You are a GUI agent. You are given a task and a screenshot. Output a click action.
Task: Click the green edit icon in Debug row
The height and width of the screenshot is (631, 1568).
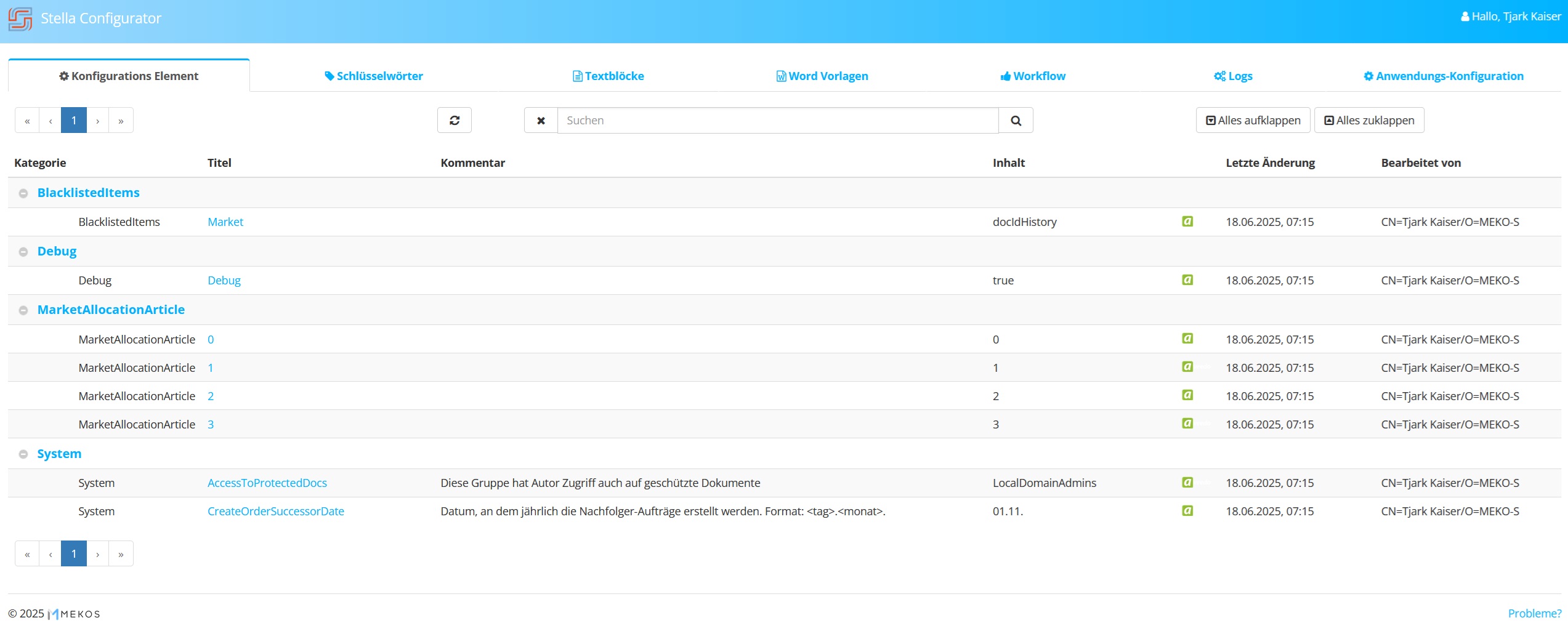click(1187, 280)
